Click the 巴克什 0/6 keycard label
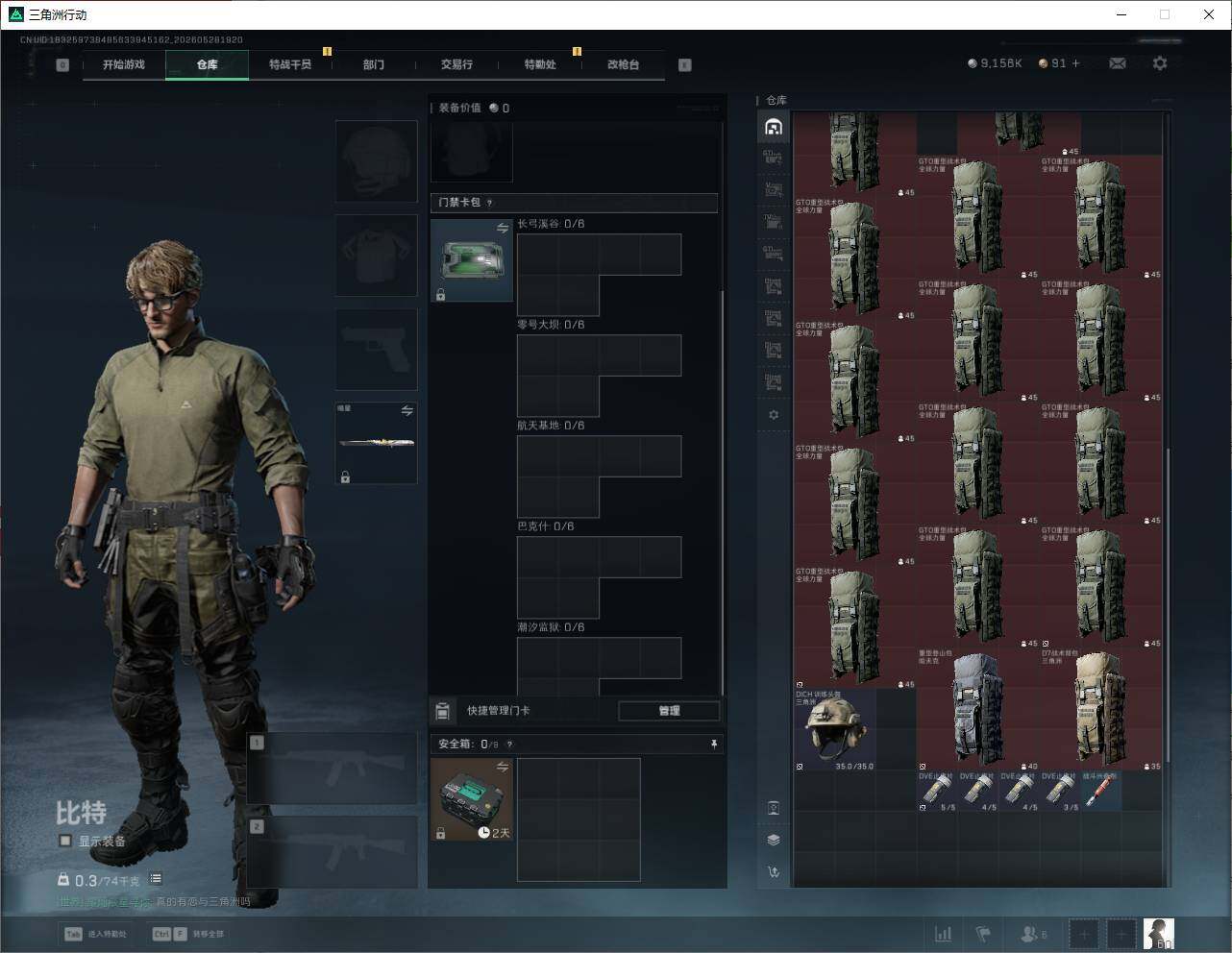1232x953 pixels. [546, 526]
